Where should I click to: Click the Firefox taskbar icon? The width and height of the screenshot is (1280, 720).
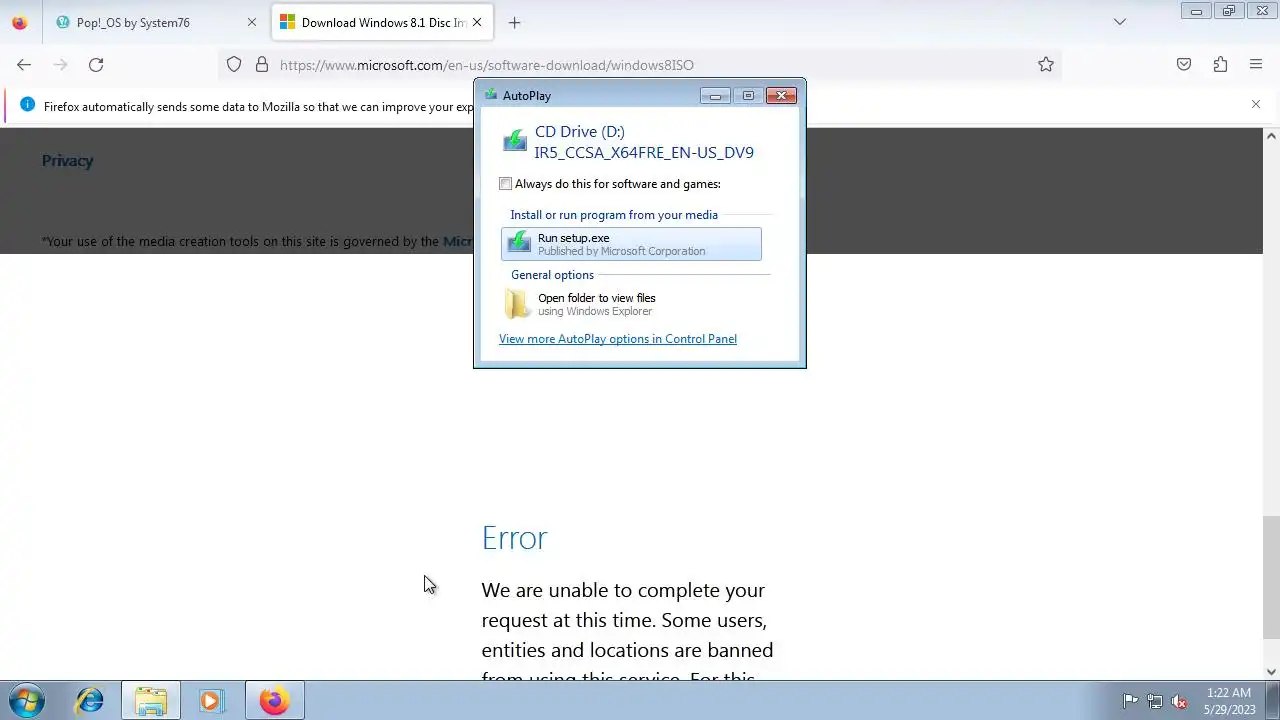[274, 701]
